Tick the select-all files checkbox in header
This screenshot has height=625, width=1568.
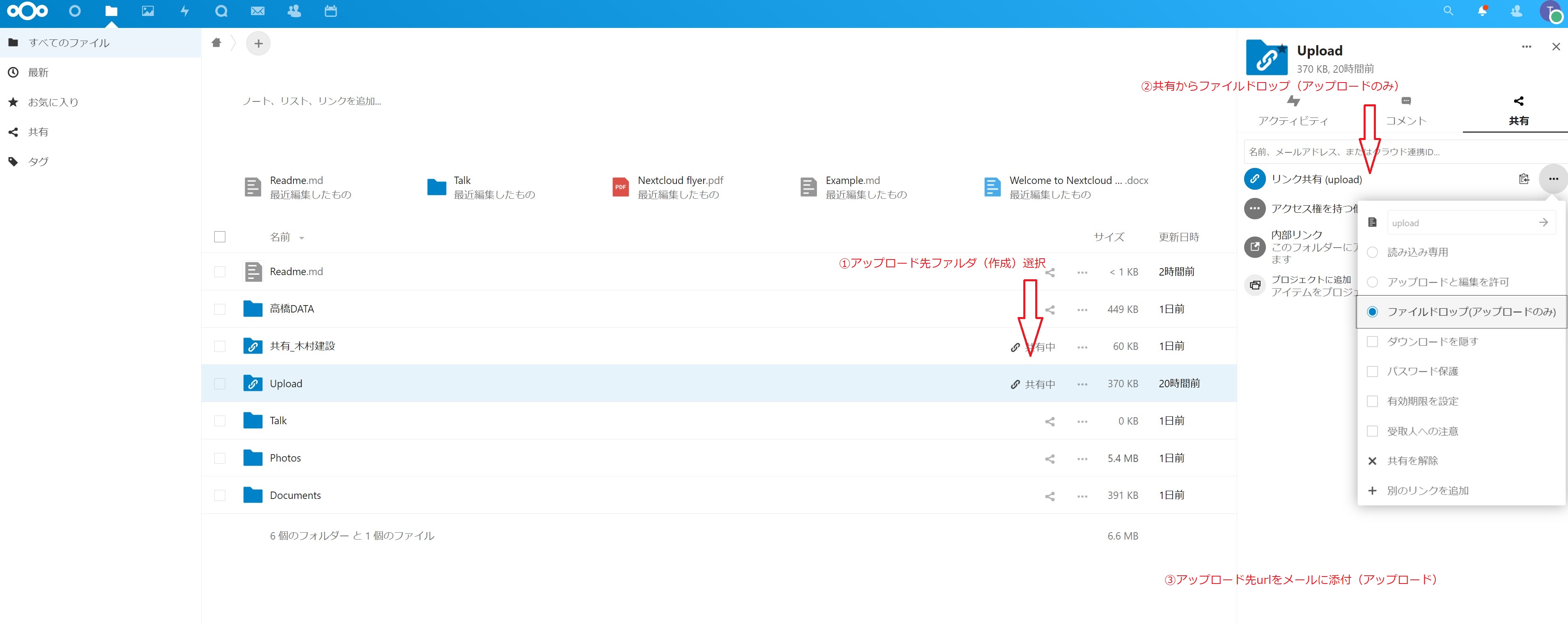[220, 237]
